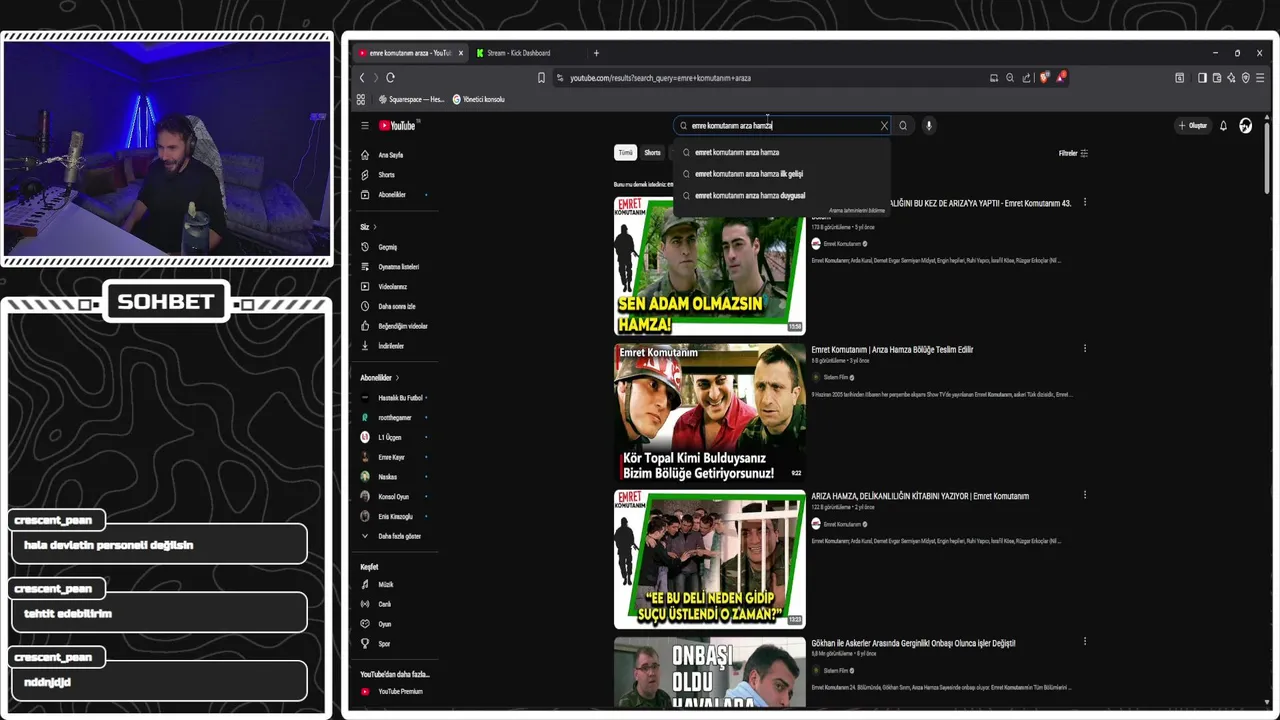Viewport: 1280px width, 720px height.
Task: Click the Brave Rewards triangle icon
Action: click(x=1060, y=78)
